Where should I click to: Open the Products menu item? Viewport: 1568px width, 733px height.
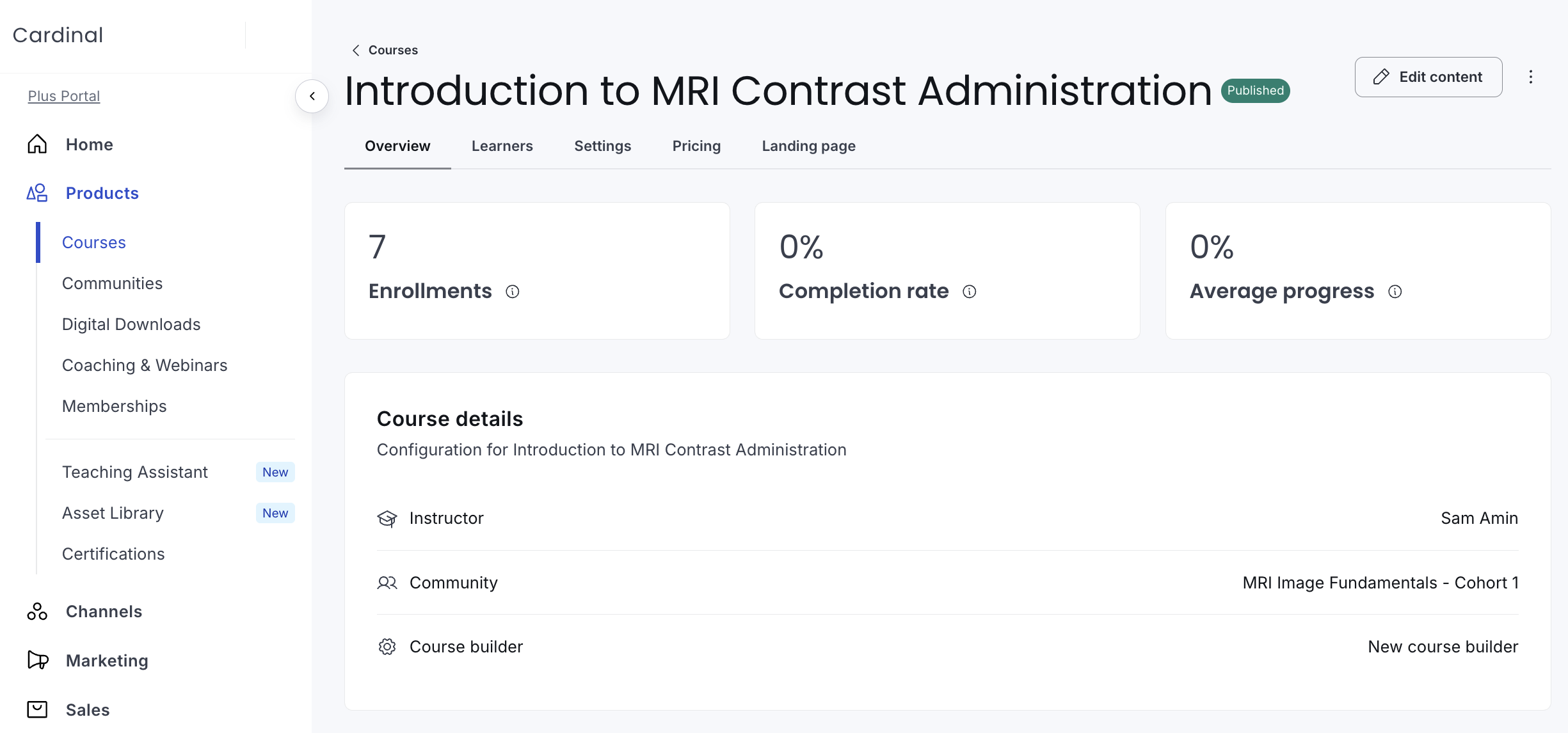coord(102,193)
